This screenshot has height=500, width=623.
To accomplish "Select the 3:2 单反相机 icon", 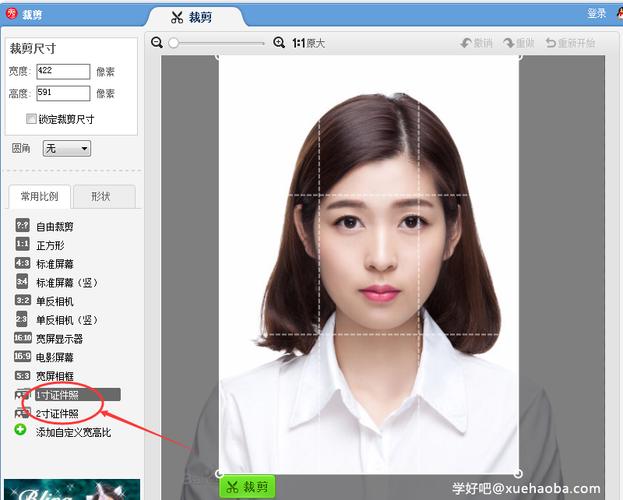I will coord(22,300).
